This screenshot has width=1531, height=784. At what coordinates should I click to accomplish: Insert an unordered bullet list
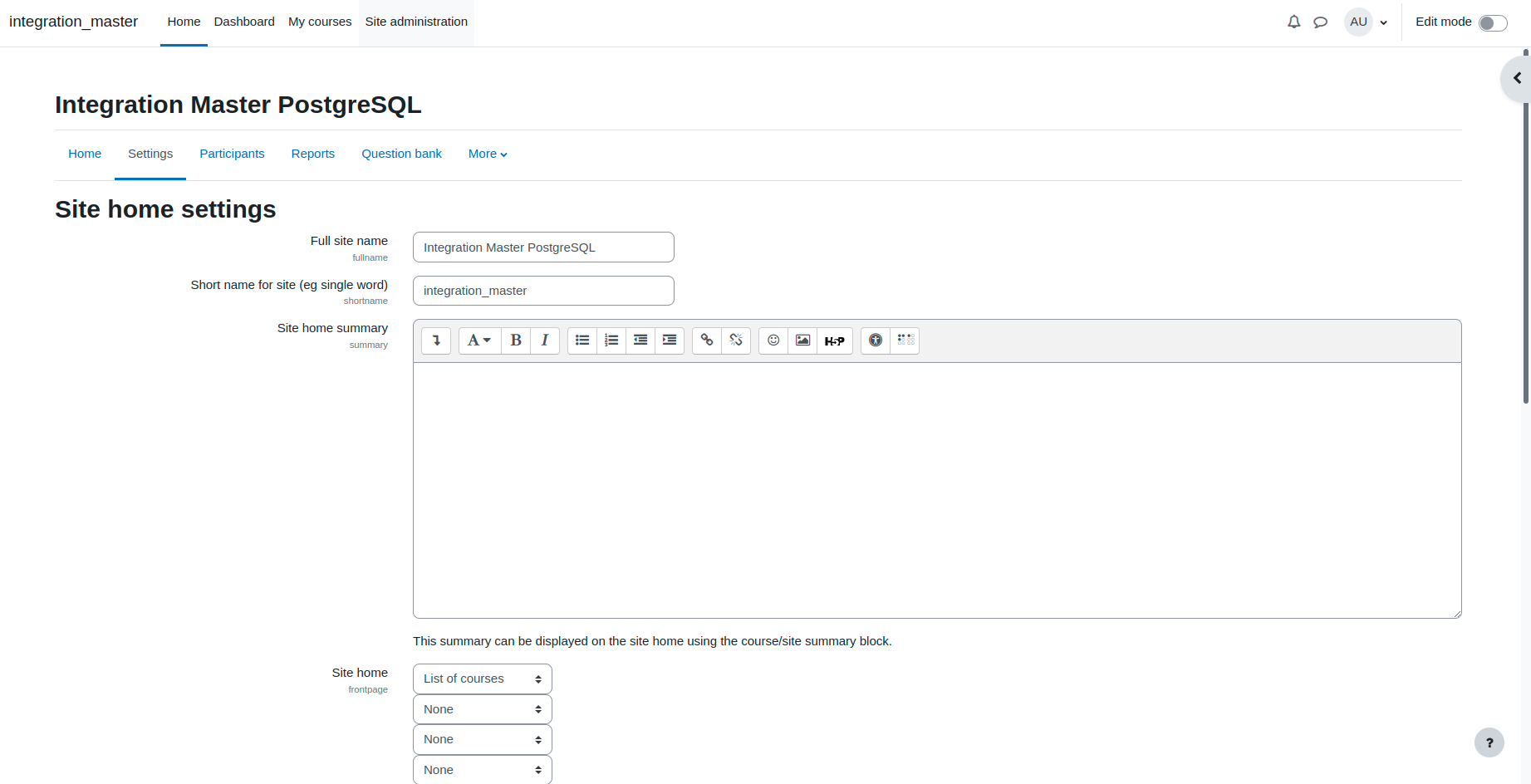click(x=582, y=341)
